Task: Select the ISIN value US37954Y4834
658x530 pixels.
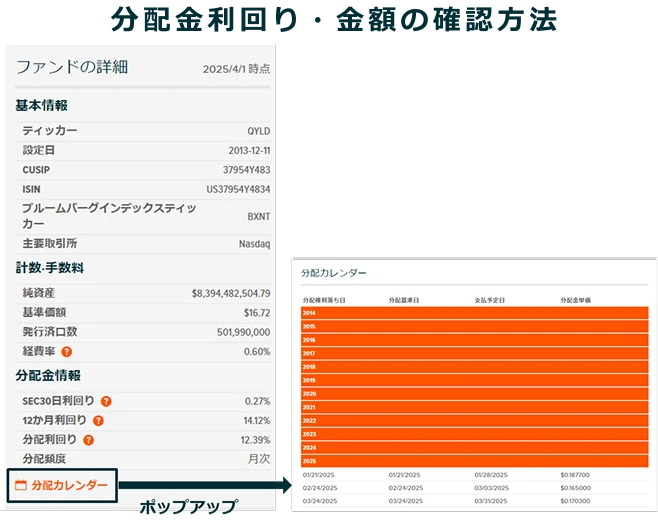Action: click(x=238, y=190)
